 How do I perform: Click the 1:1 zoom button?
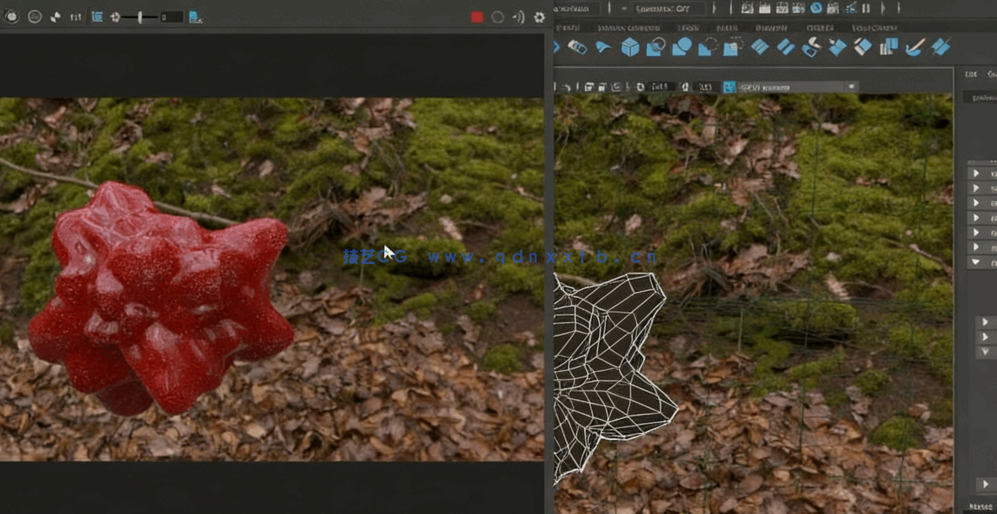pos(76,17)
